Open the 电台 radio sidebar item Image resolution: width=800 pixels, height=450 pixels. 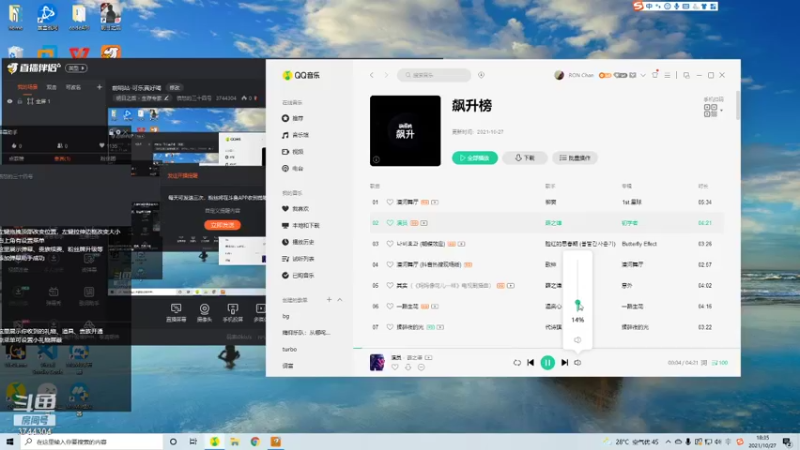(293, 168)
